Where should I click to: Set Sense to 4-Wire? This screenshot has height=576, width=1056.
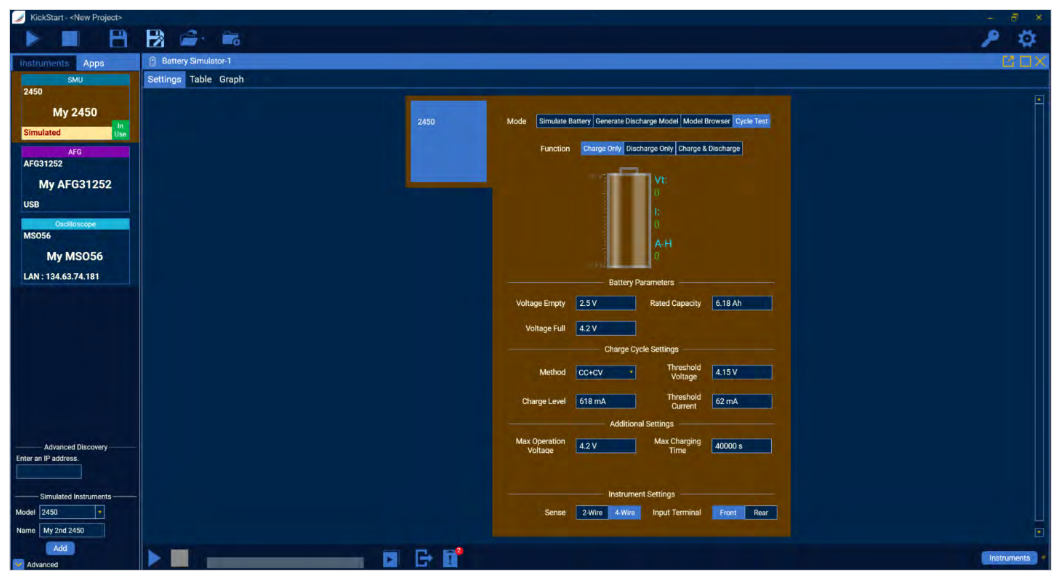coord(624,513)
